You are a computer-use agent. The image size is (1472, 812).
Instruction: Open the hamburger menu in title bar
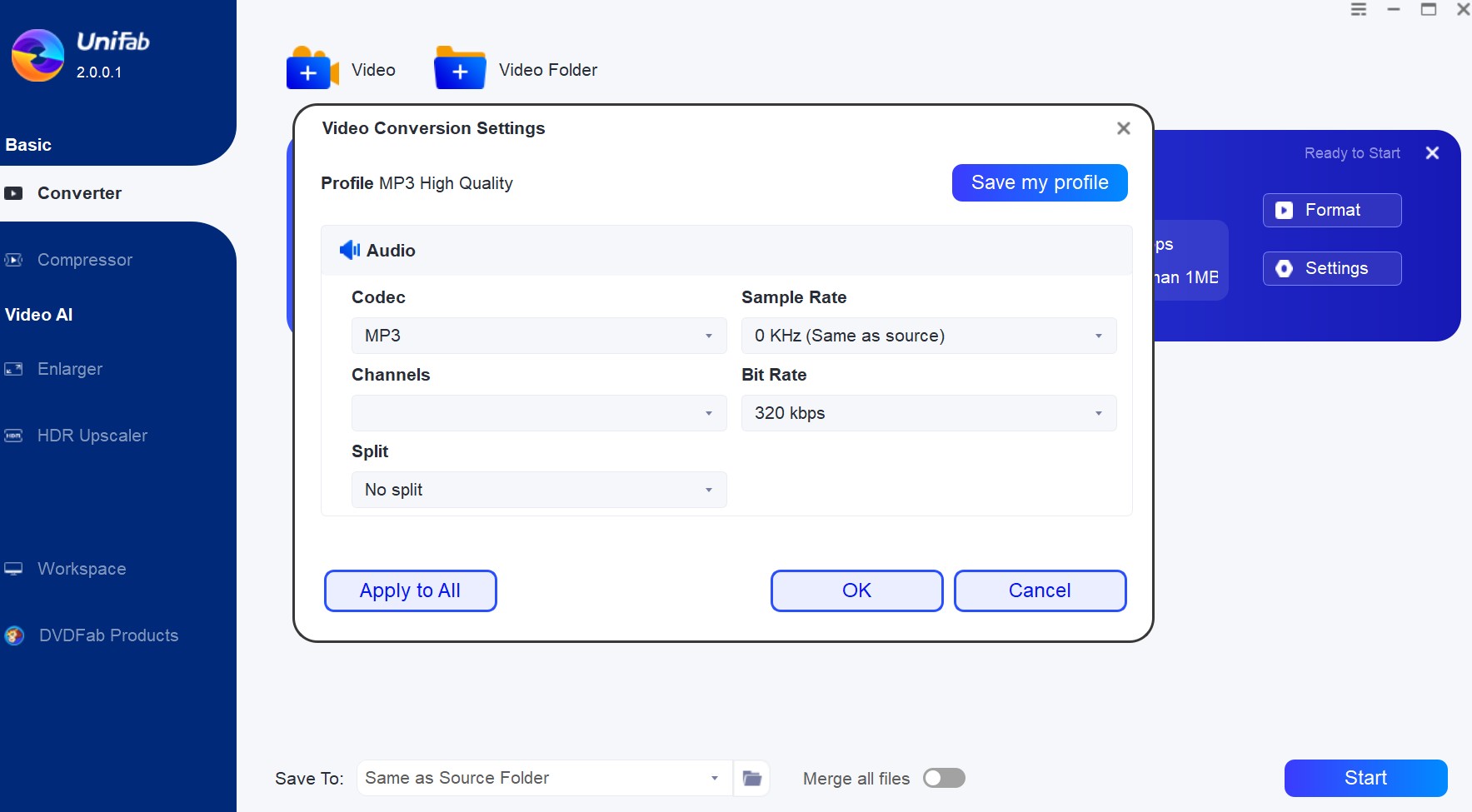tap(1359, 9)
